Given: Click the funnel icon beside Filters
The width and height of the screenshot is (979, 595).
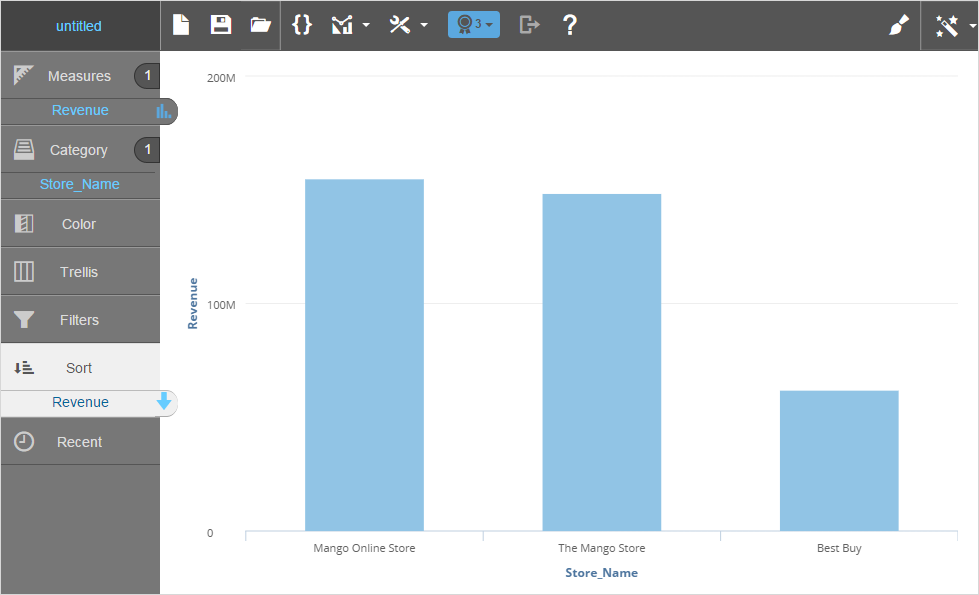Looking at the screenshot, I should tap(24, 320).
